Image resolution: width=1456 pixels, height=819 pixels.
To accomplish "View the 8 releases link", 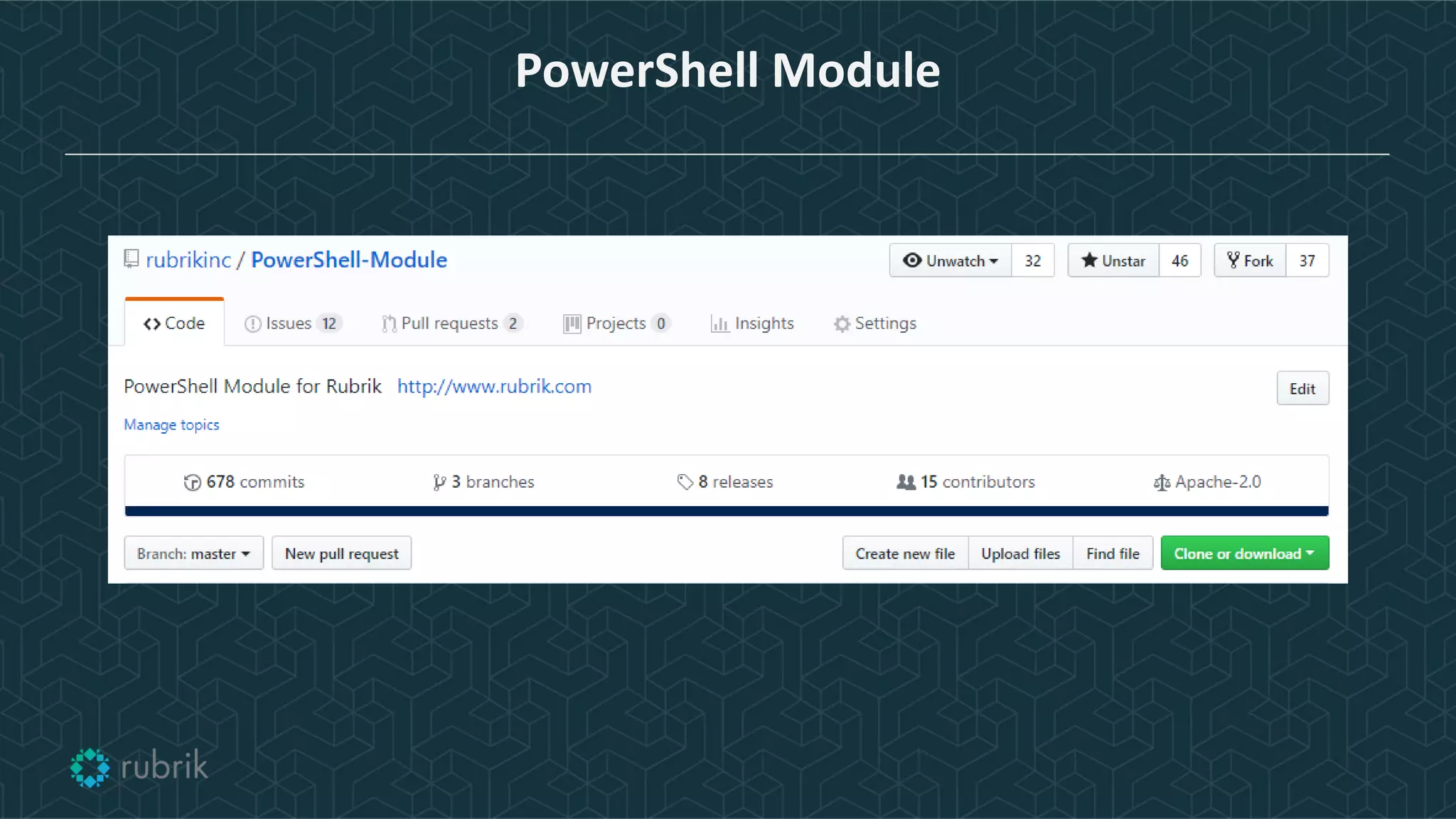I will 724,482.
